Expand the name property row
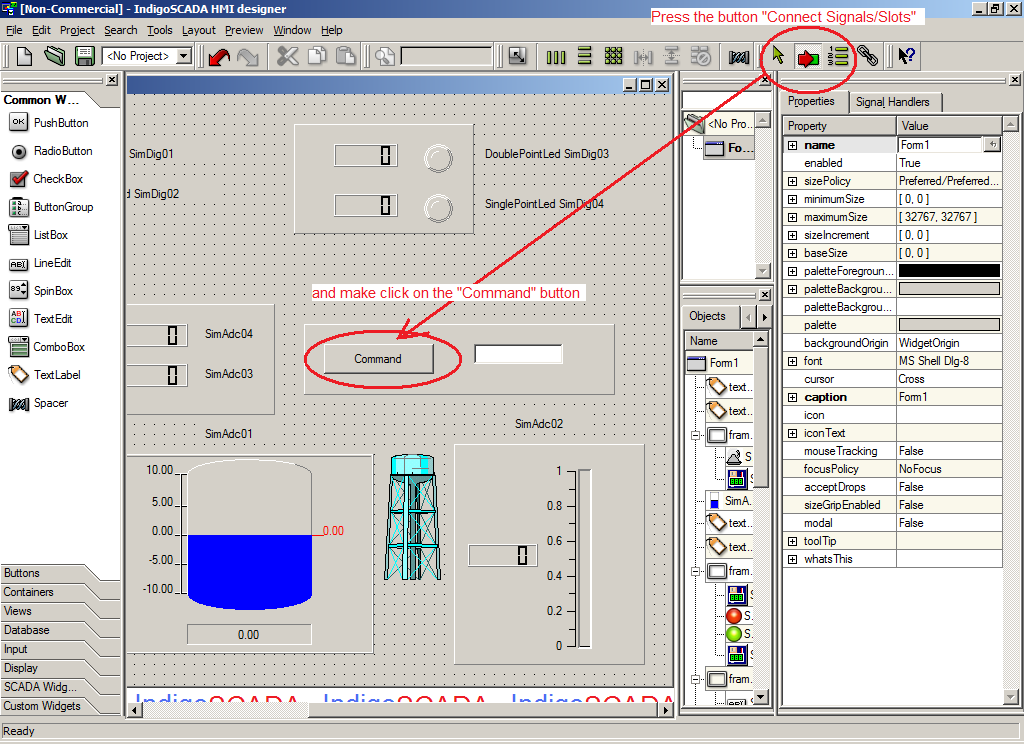The image size is (1024, 744). [792, 145]
